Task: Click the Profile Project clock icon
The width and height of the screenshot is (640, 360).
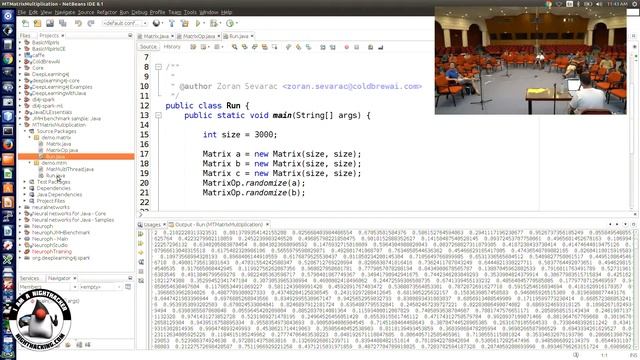Action: pyautogui.click(x=230, y=23)
